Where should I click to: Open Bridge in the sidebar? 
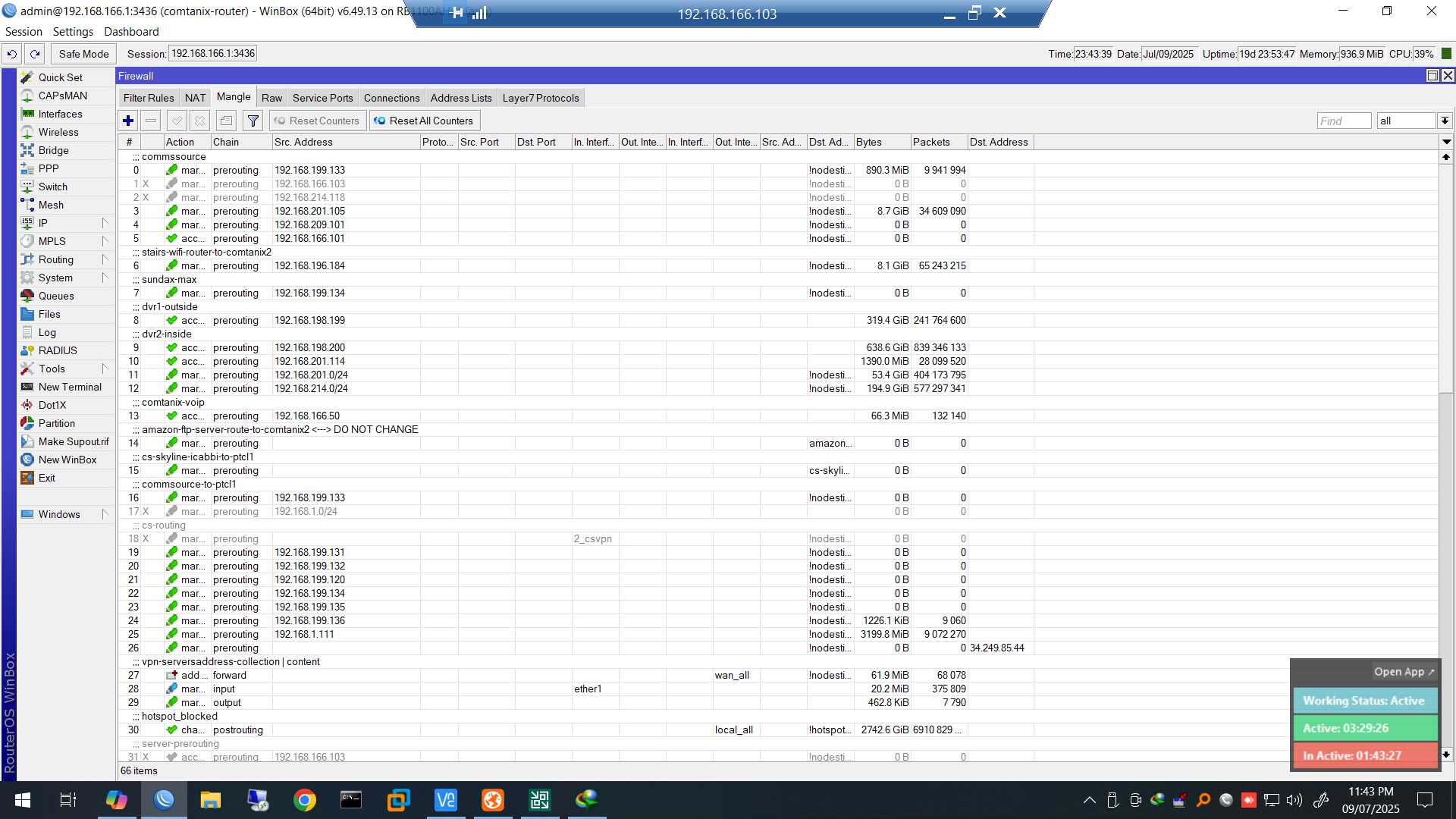[54, 150]
